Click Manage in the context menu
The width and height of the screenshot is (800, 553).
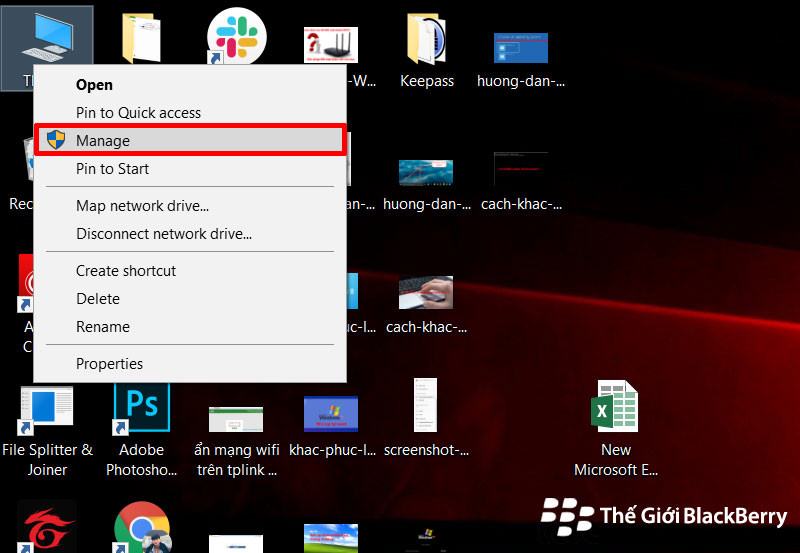103,141
